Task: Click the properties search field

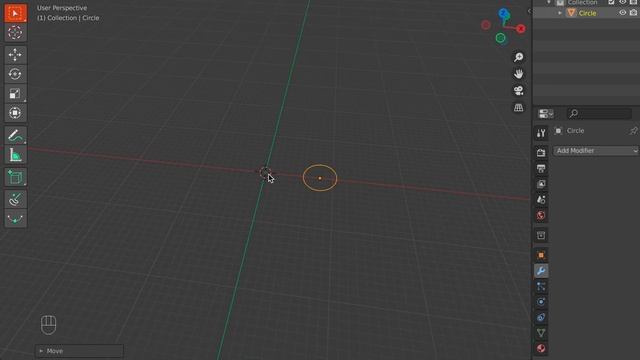Action: tap(600, 113)
